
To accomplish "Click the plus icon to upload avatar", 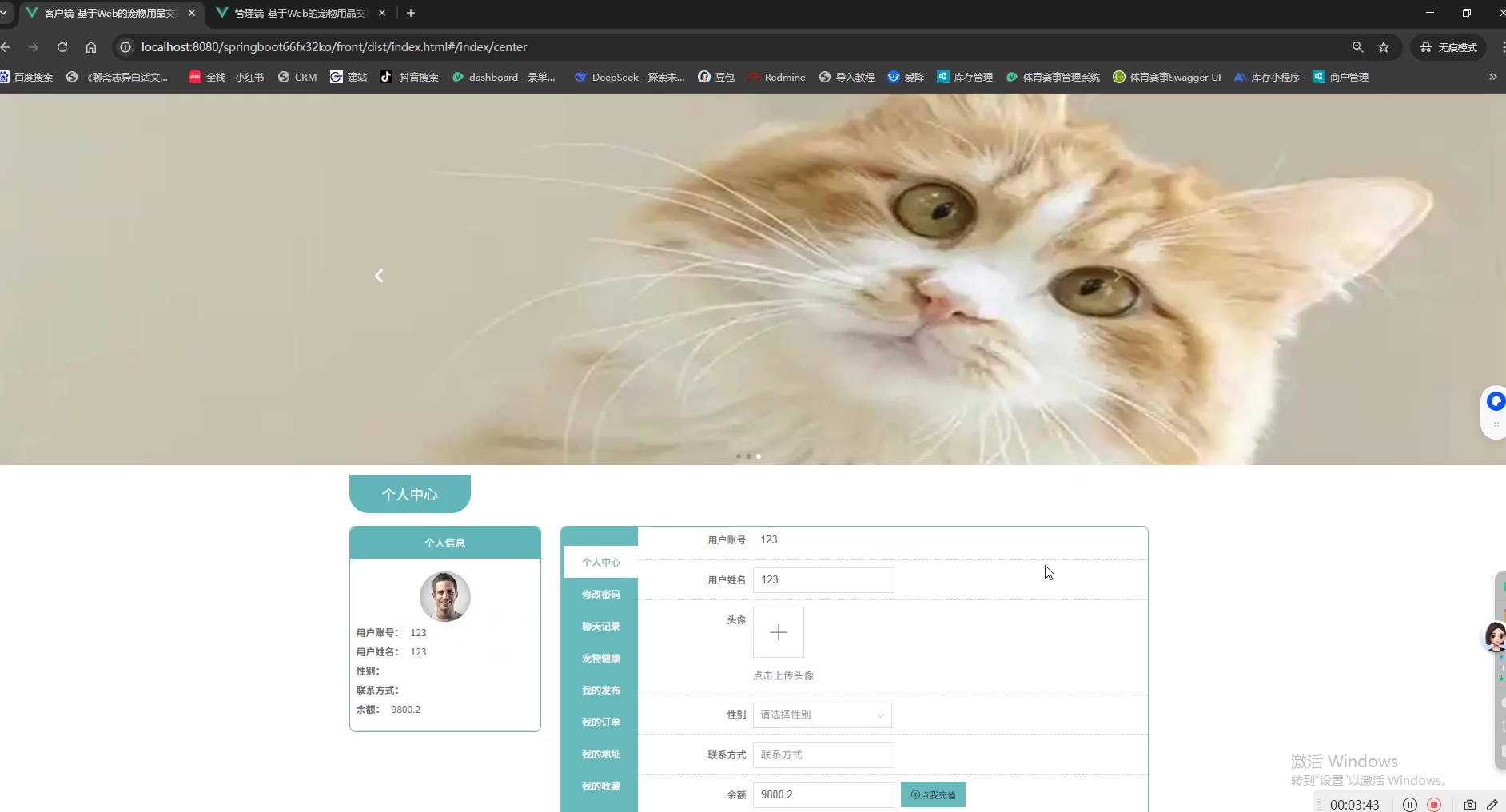I will [x=778, y=632].
